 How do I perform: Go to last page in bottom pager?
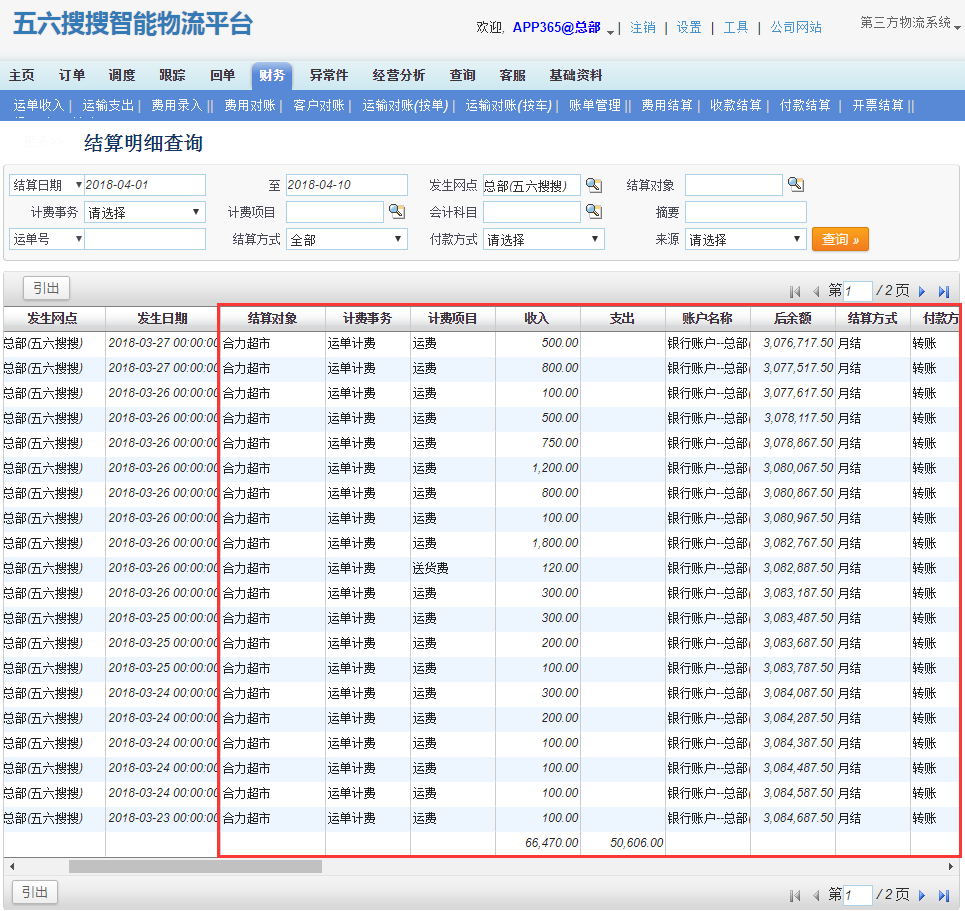943,895
